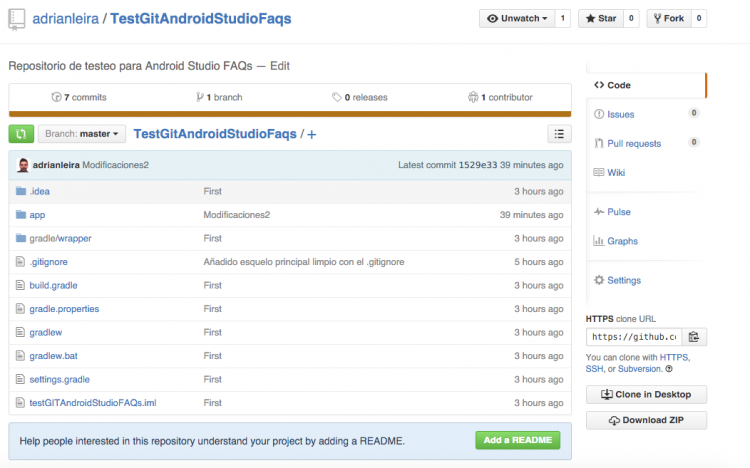750x468 pixels.
Task: Click the gradlew file icon
Action: coord(20,332)
